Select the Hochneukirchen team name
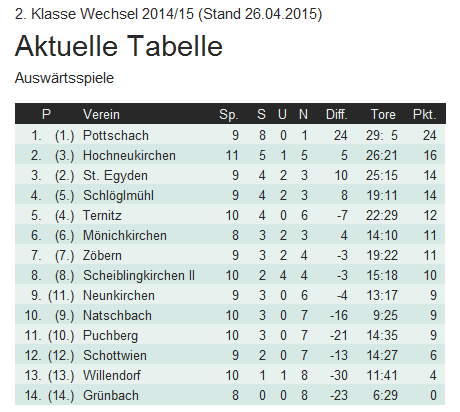 (129, 155)
